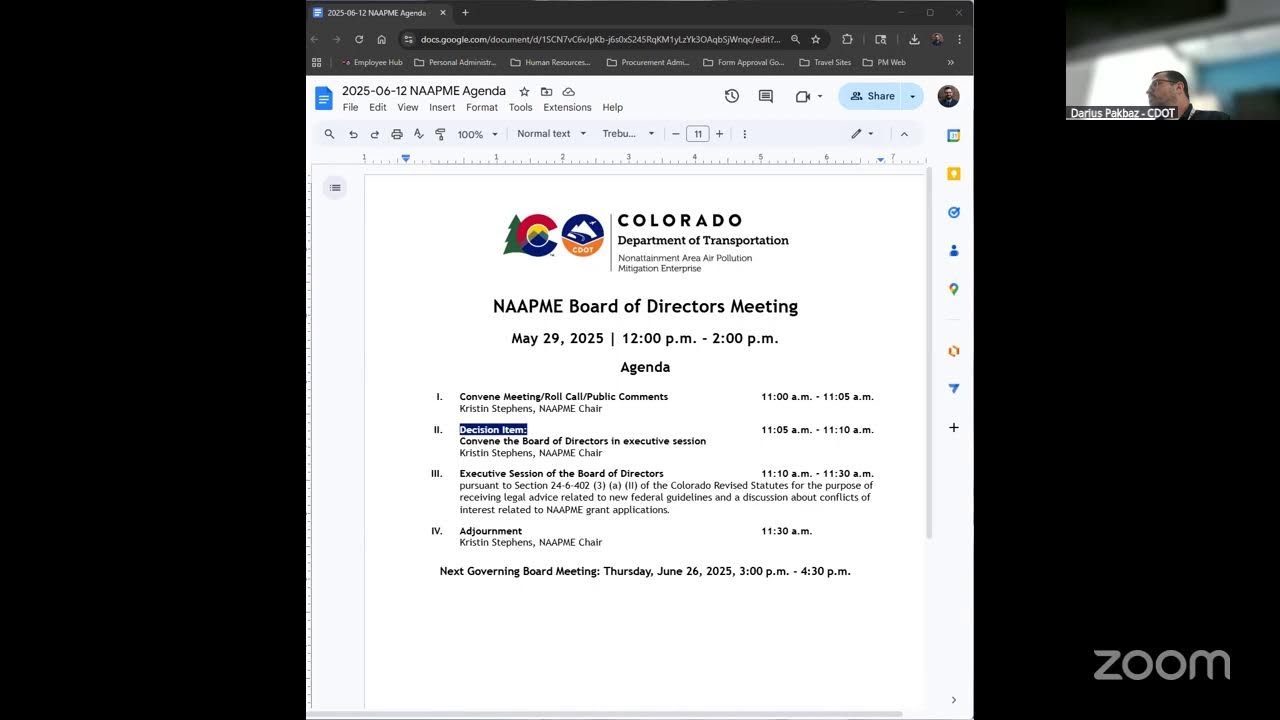Viewport: 1280px width, 720px height.
Task: Open the Human Resources bookmark folder
Action: (551, 62)
